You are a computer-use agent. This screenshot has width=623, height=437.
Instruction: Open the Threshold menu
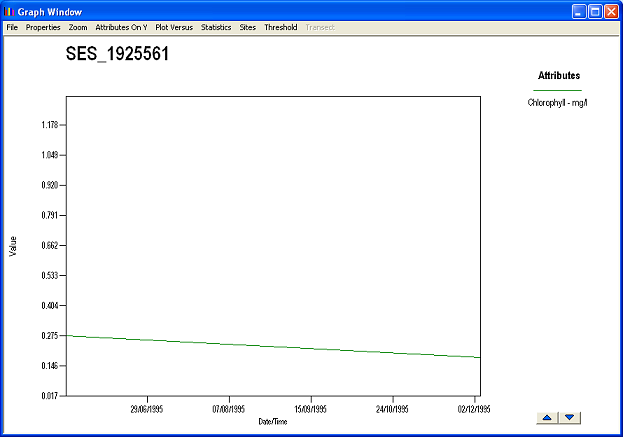click(280, 27)
